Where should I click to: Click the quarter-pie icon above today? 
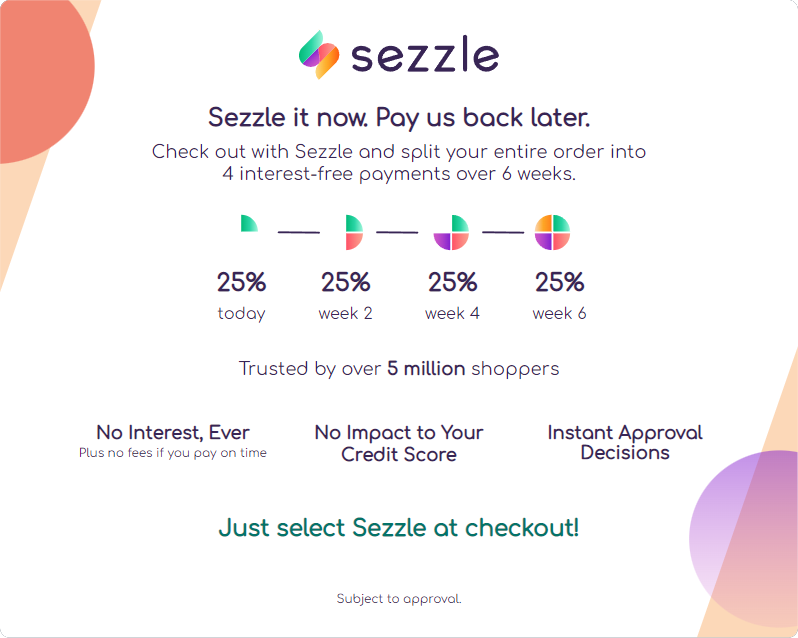tap(248, 223)
